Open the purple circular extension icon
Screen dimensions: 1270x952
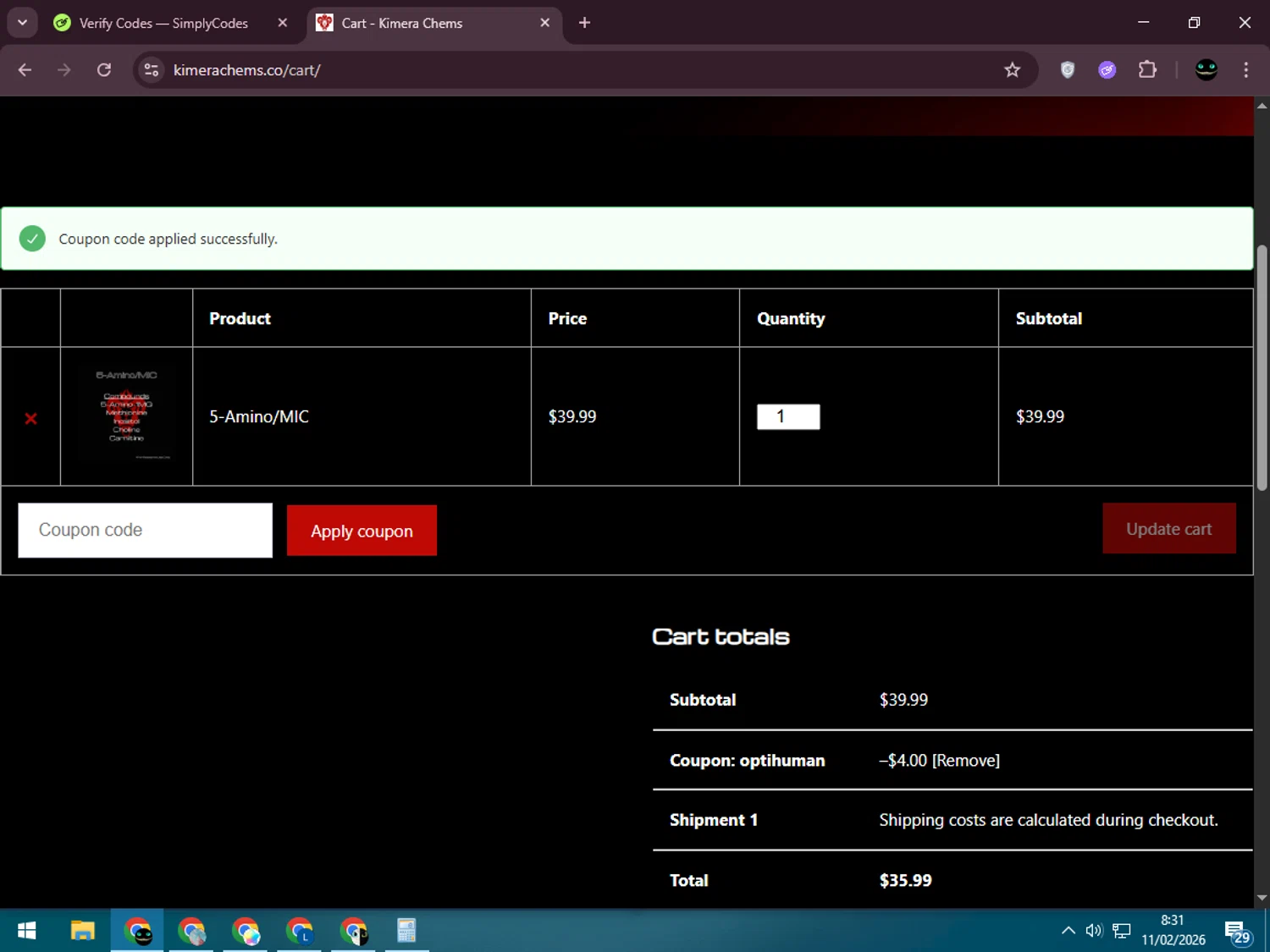[1107, 70]
